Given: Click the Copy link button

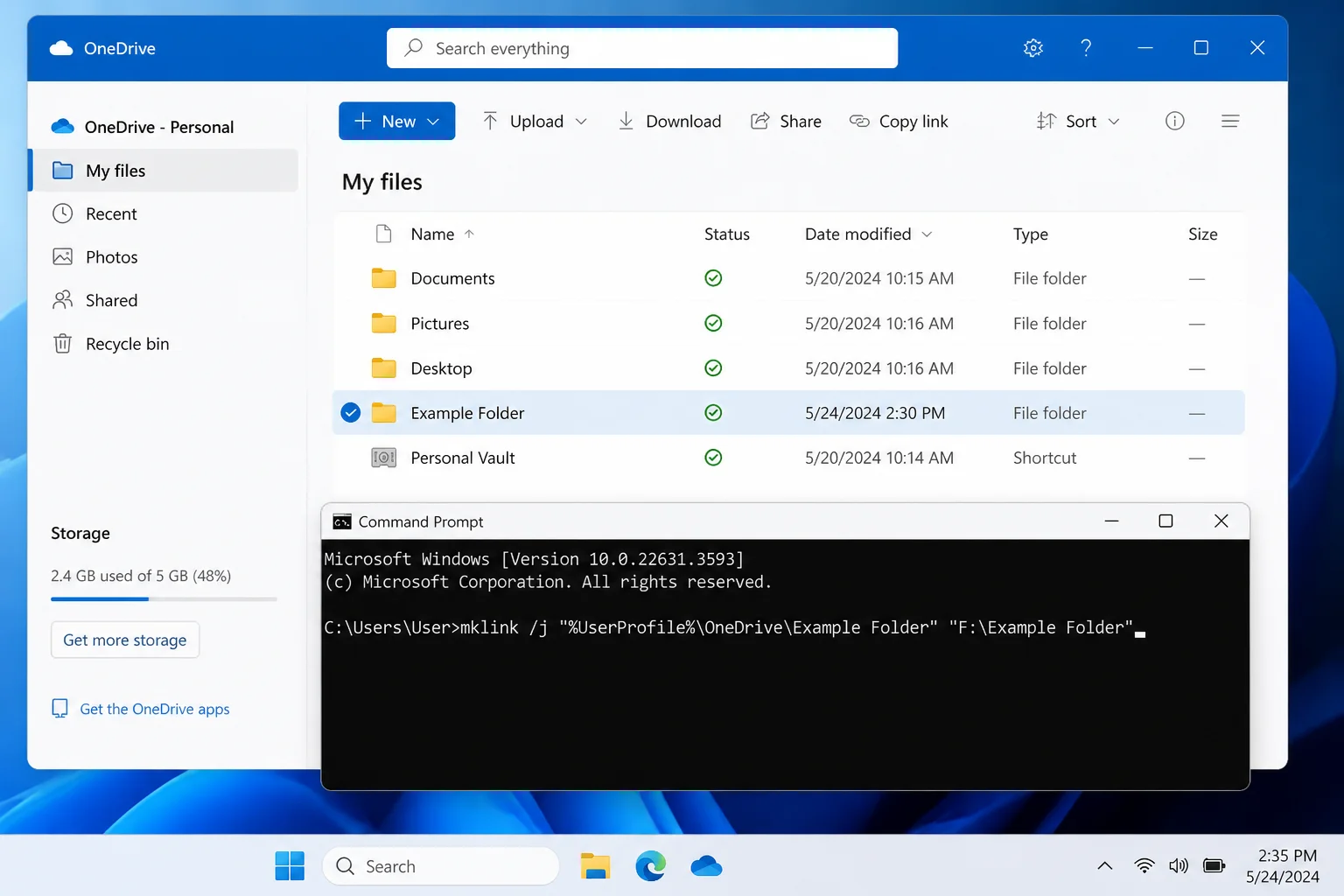Looking at the screenshot, I should [899, 122].
